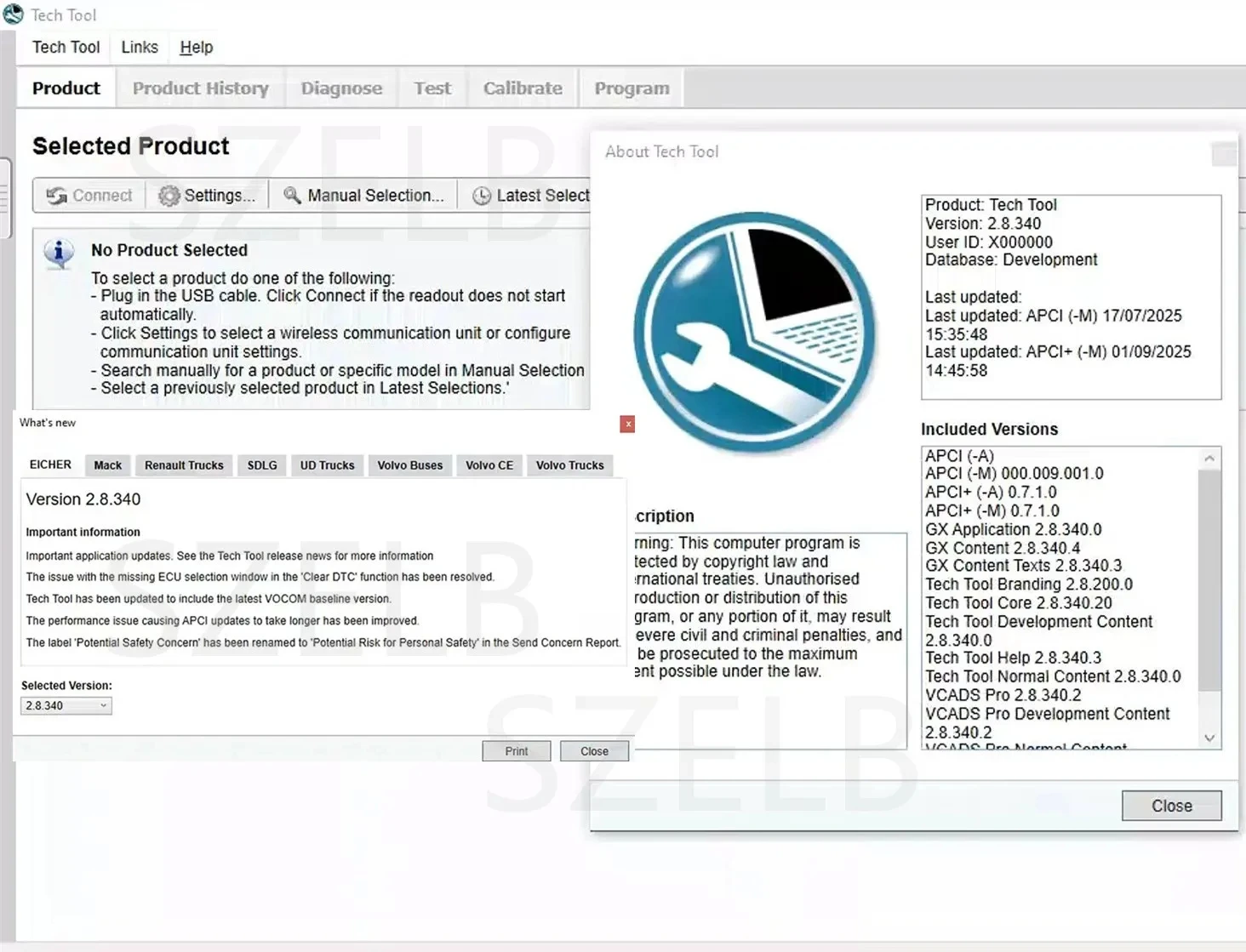This screenshot has height=952, width=1246.
Task: Switch to the Renault Trucks tab
Action: tap(184, 465)
